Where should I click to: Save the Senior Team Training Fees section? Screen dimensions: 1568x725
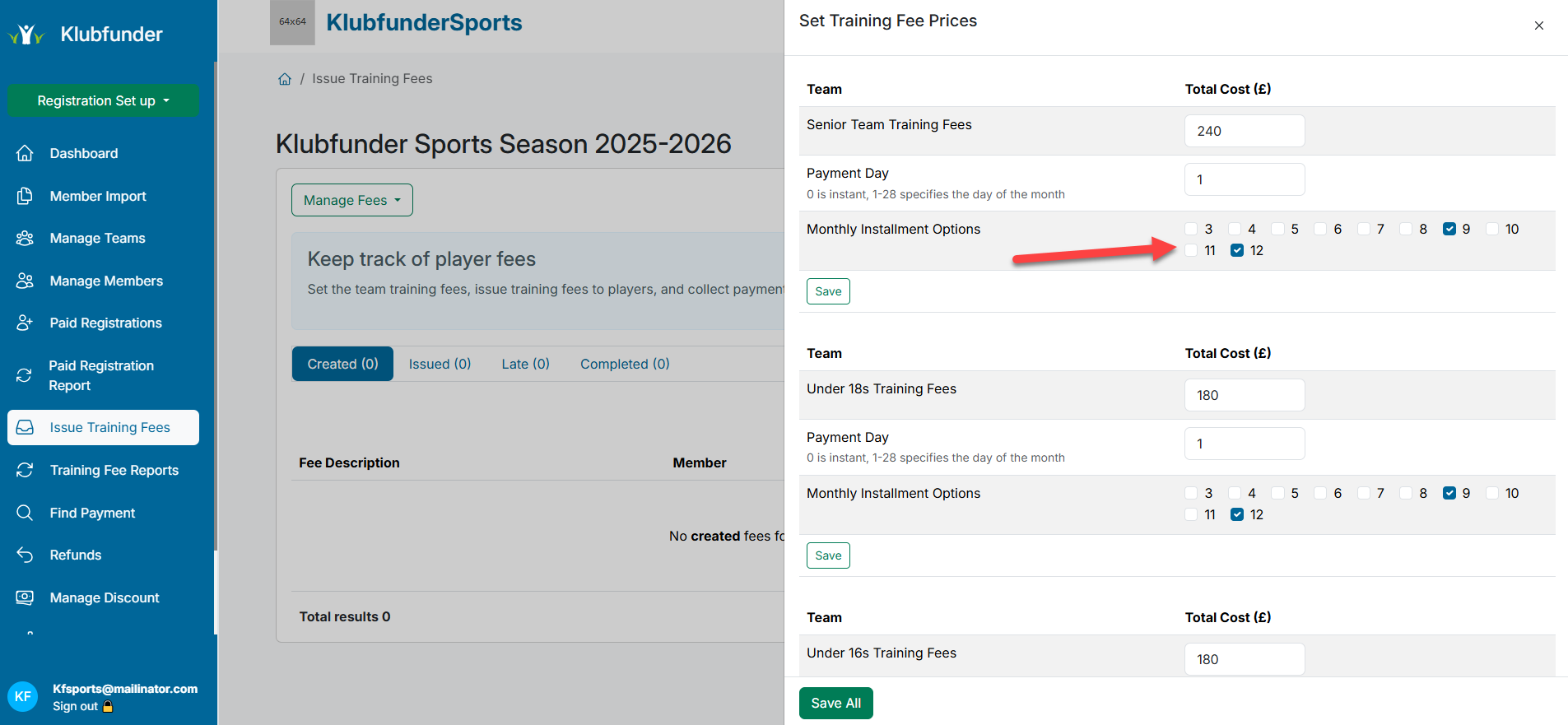[x=827, y=291]
